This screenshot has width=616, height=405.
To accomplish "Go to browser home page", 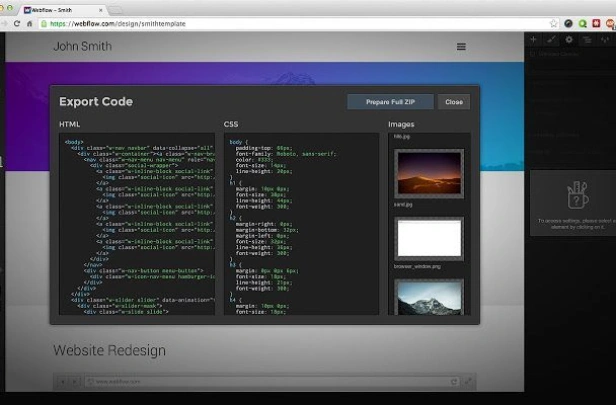I will [29, 24].
